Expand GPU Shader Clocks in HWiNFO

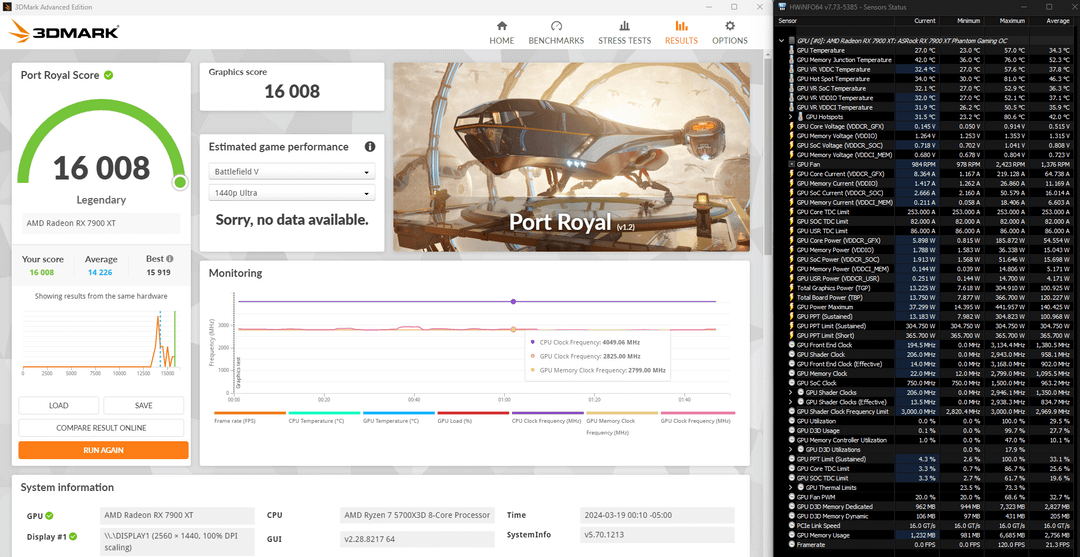tap(791, 392)
